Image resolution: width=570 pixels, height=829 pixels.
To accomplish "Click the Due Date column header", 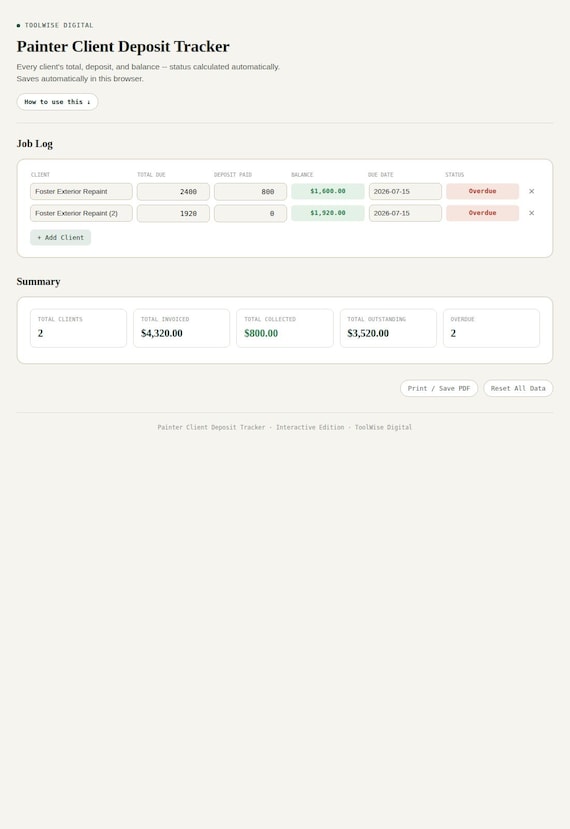I will pyautogui.click(x=381, y=174).
